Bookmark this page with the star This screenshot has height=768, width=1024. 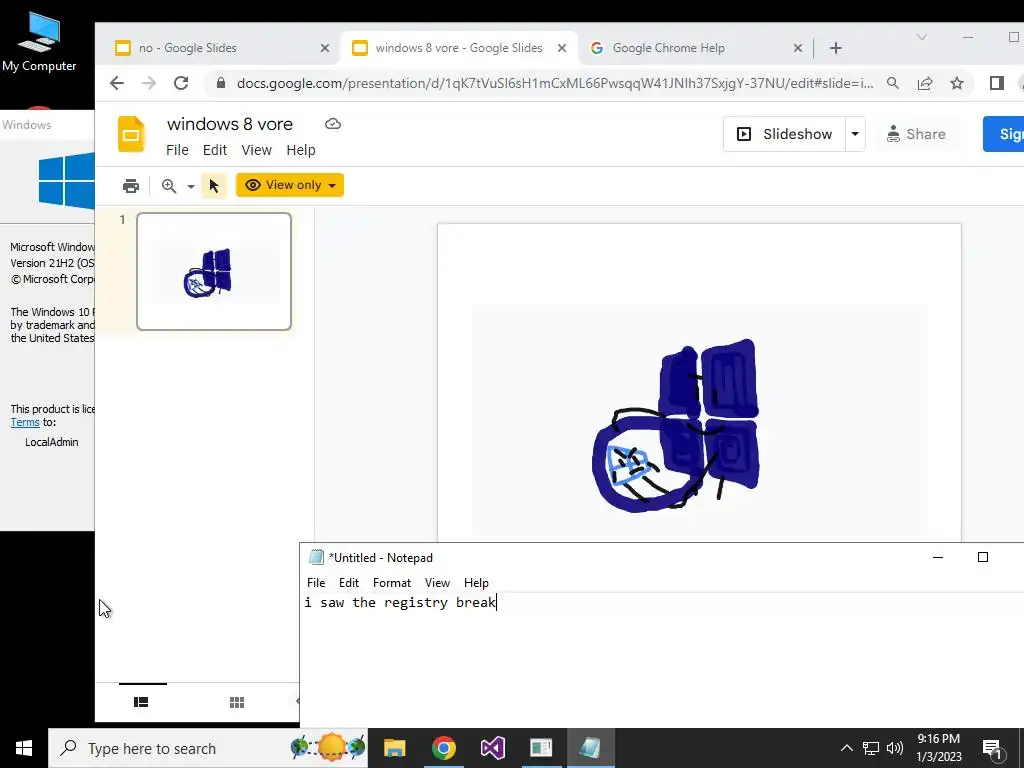957,83
